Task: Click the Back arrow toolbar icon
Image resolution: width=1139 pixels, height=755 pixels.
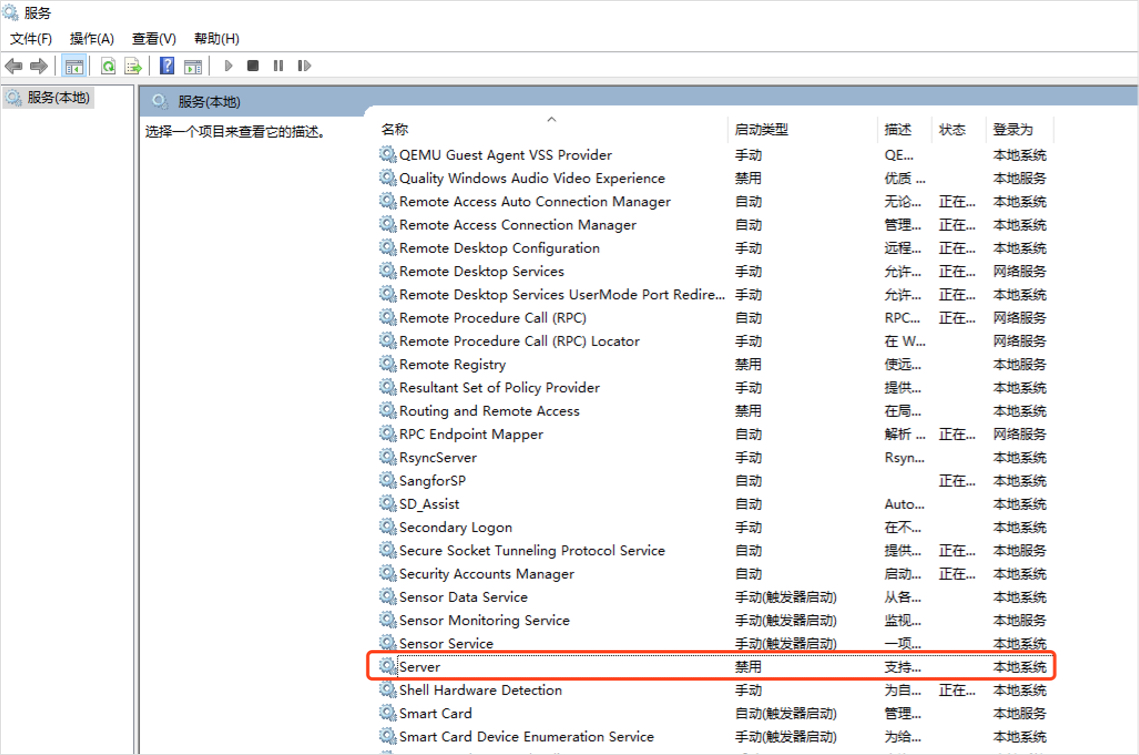Action: (x=13, y=66)
